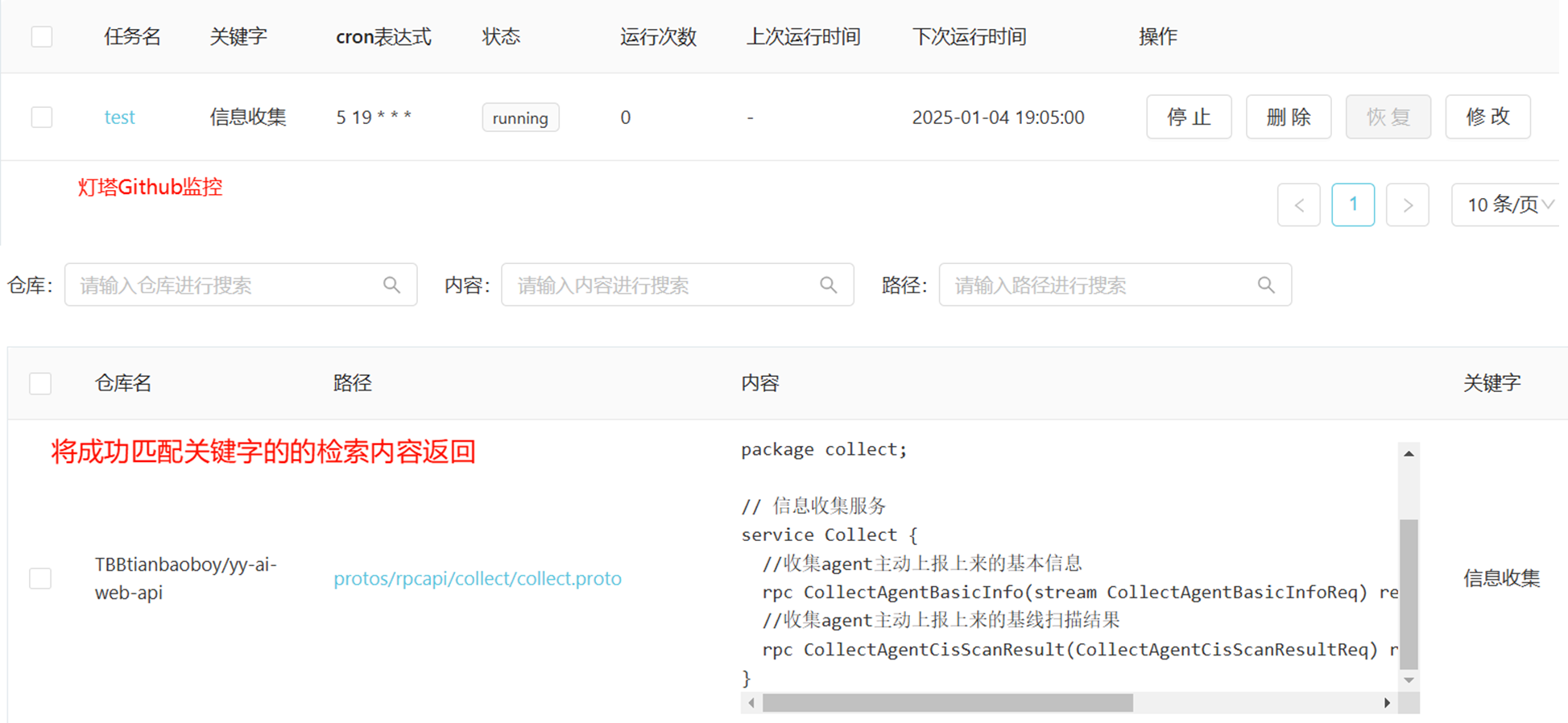Focus the 仓库 search input field
Viewport: 1568px width, 723px height.
(x=241, y=285)
